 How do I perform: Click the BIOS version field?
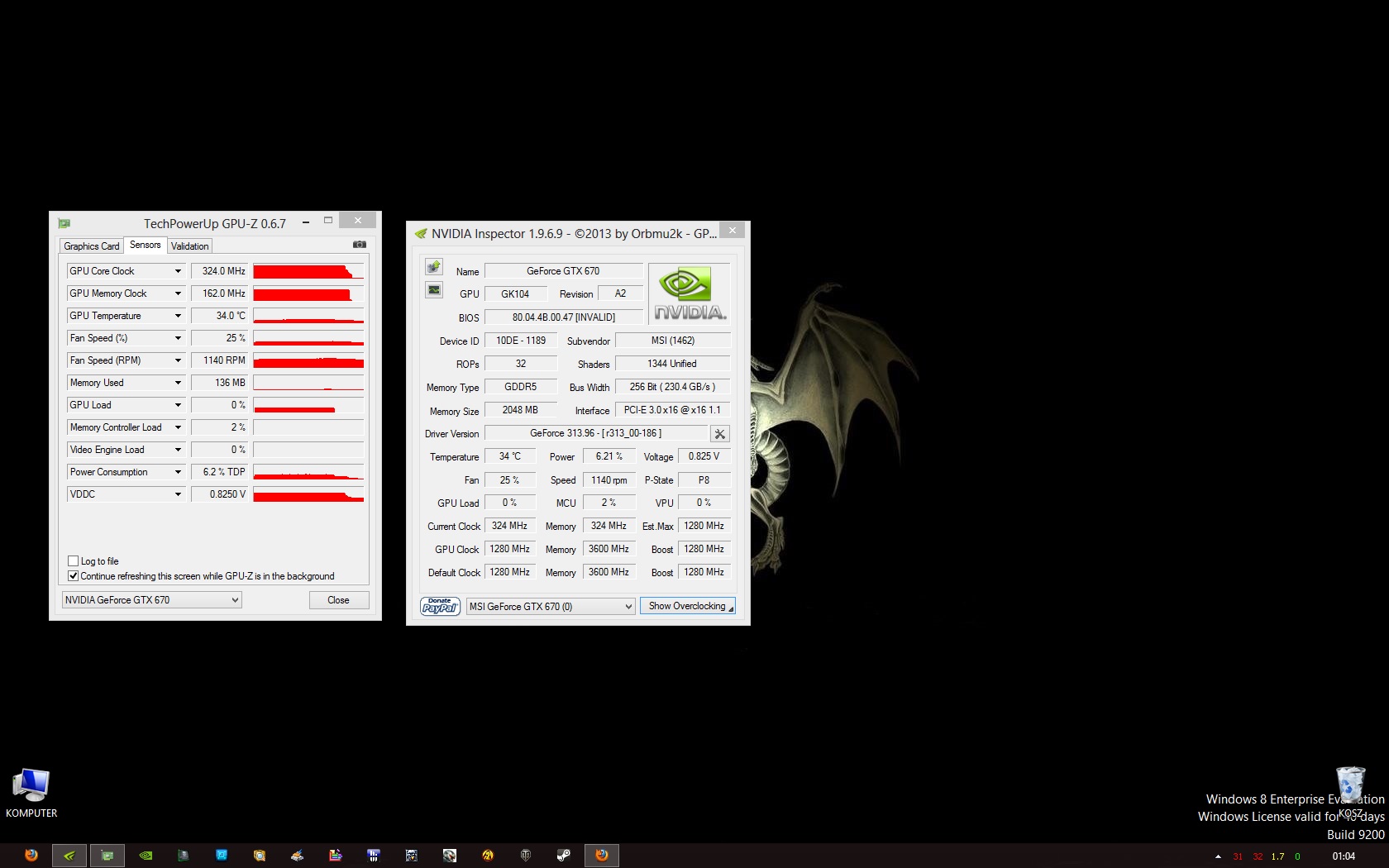click(563, 317)
